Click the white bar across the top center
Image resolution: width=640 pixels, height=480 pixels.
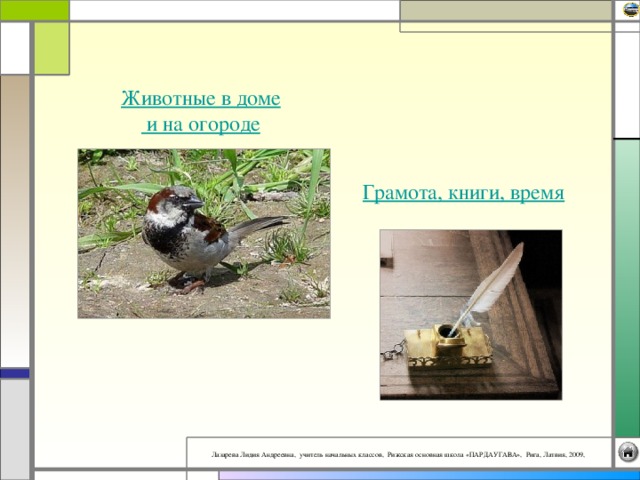point(235,10)
